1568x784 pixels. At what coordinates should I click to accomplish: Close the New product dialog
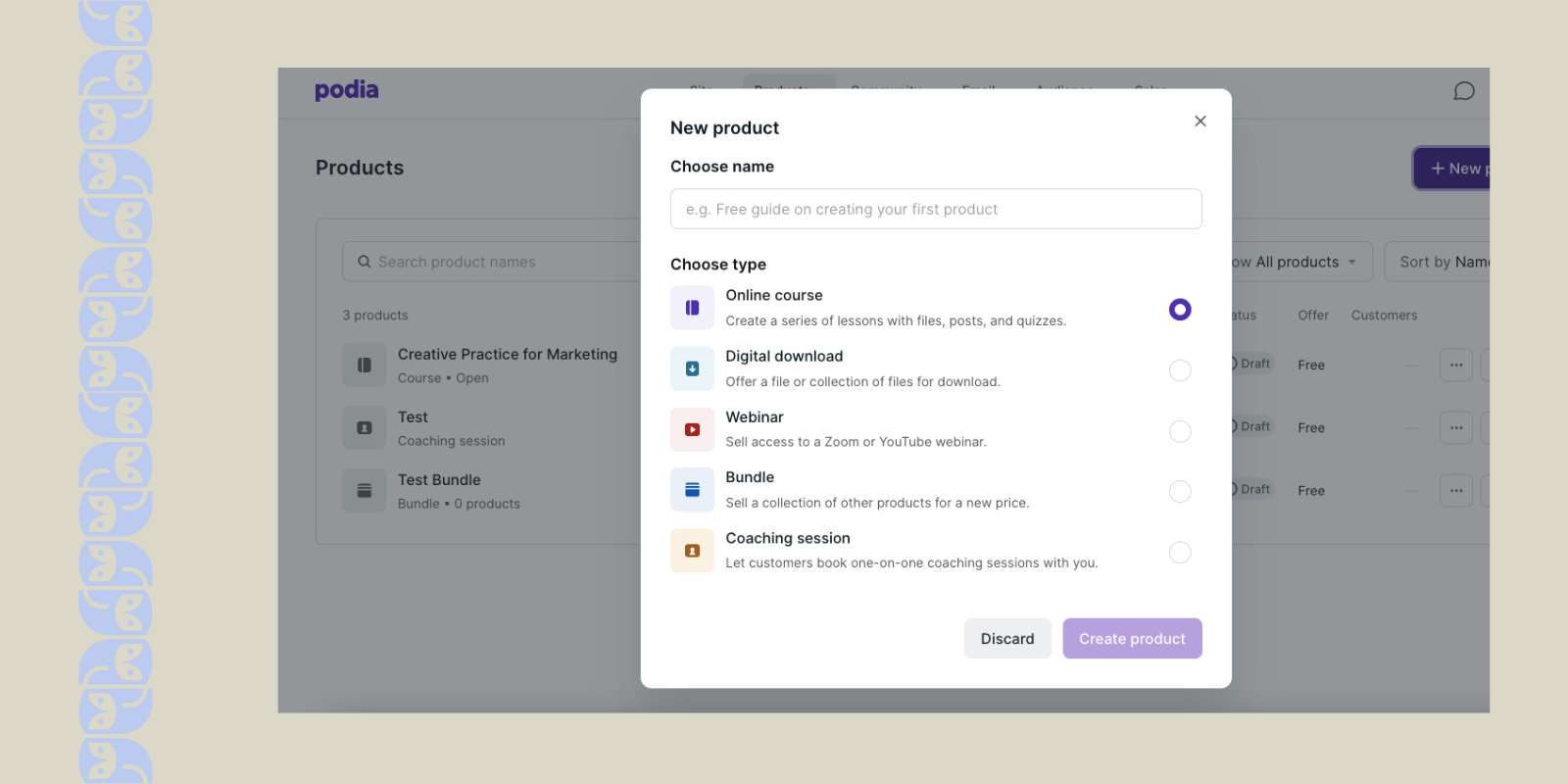(x=1200, y=122)
